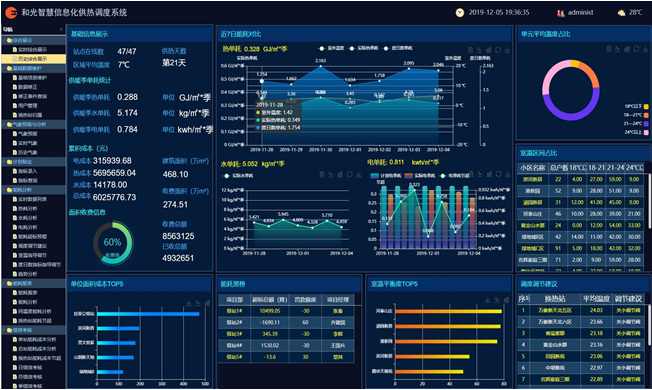Collapse navigation panel with the double-arrow
Image resolution: width=652 pixels, height=390 pixels.
61,30
